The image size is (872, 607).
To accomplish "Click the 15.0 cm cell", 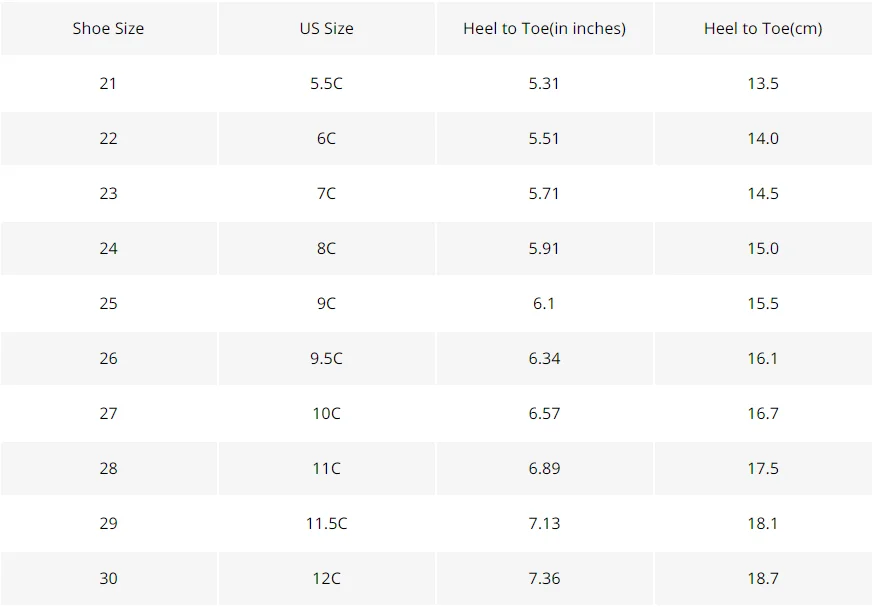I will click(x=763, y=249).
